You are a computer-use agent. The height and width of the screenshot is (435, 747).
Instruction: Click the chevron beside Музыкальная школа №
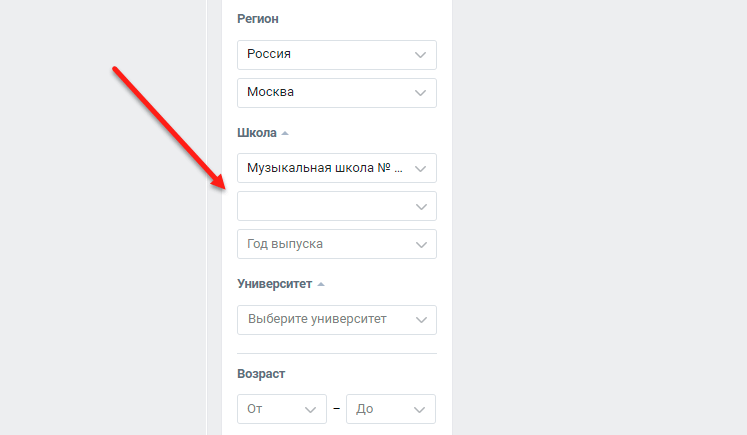pyautogui.click(x=420, y=169)
